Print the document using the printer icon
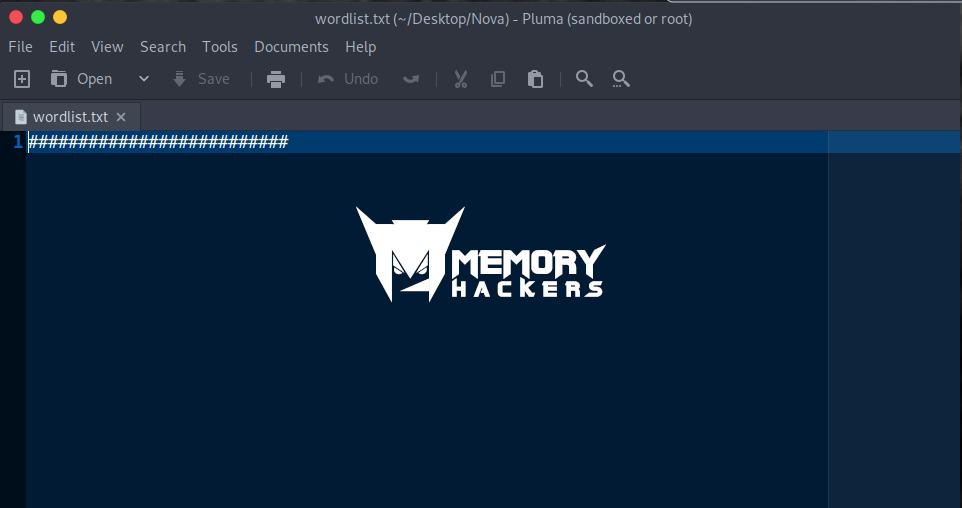This screenshot has height=508, width=962. 276,79
